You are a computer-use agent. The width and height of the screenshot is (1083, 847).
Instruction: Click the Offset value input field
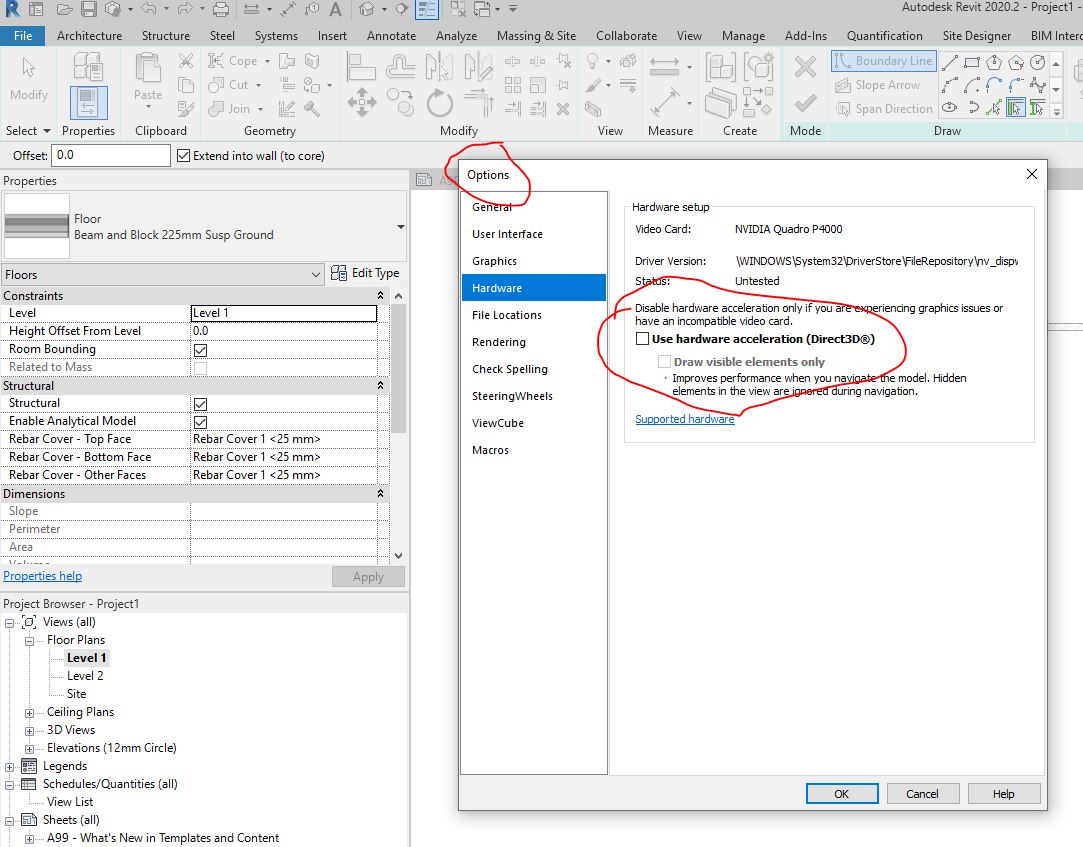[x=111, y=155]
